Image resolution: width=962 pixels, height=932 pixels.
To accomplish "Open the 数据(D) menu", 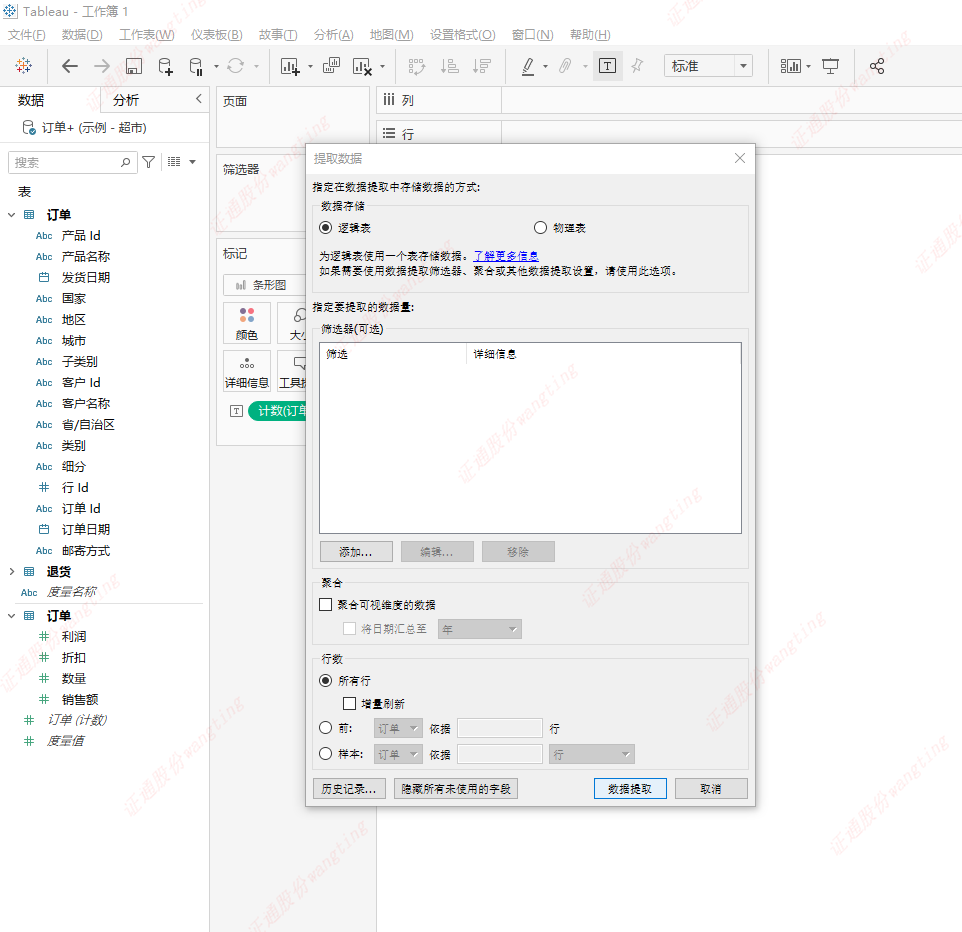I will click(82, 34).
